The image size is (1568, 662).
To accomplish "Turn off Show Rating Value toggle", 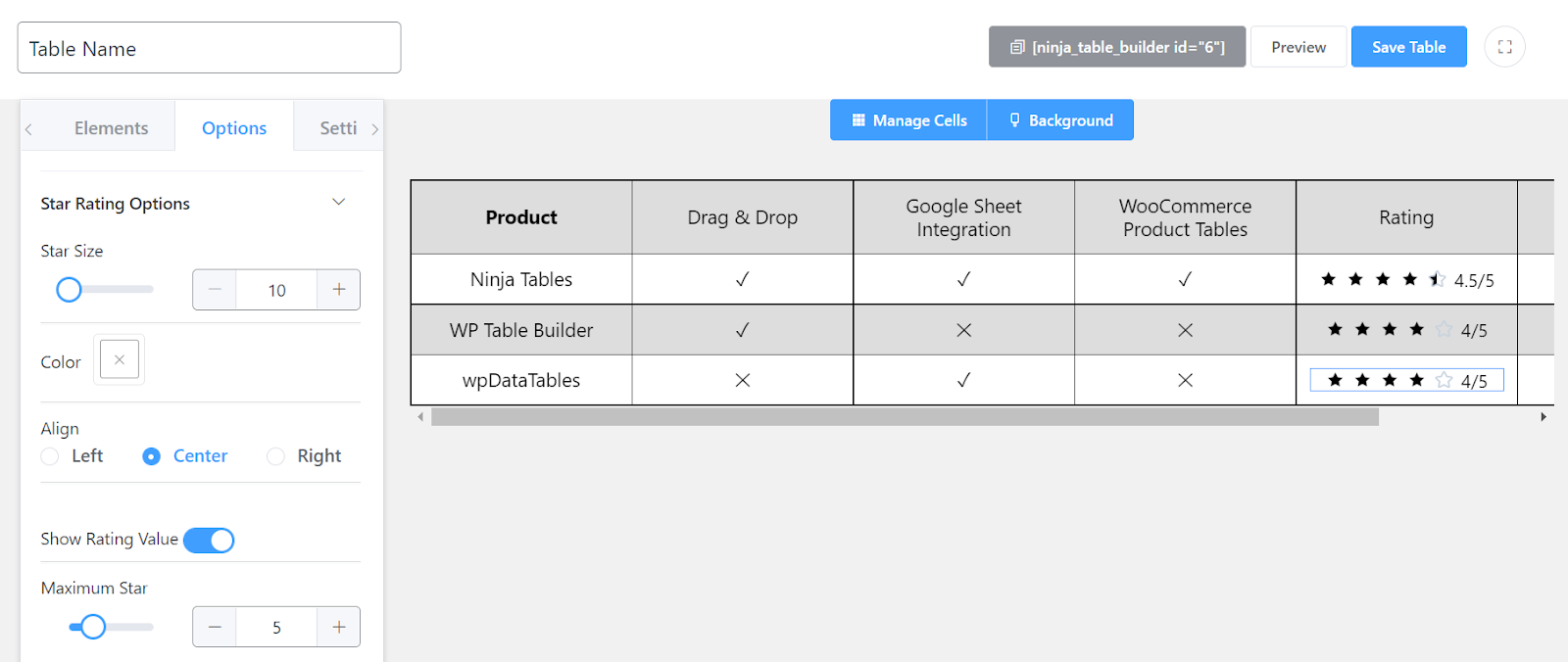I will pos(209,541).
